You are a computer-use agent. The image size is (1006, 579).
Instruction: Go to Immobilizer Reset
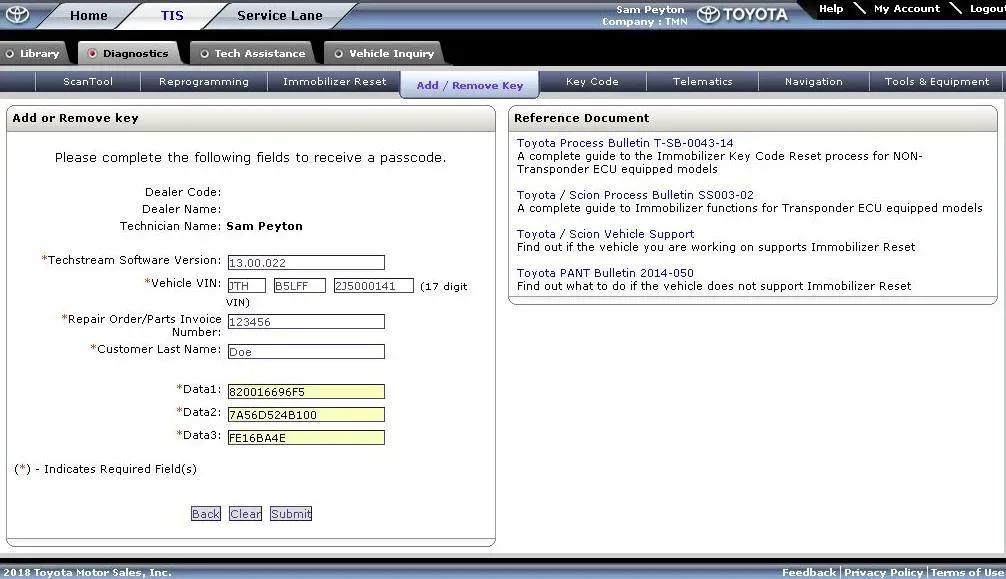[x=335, y=82]
